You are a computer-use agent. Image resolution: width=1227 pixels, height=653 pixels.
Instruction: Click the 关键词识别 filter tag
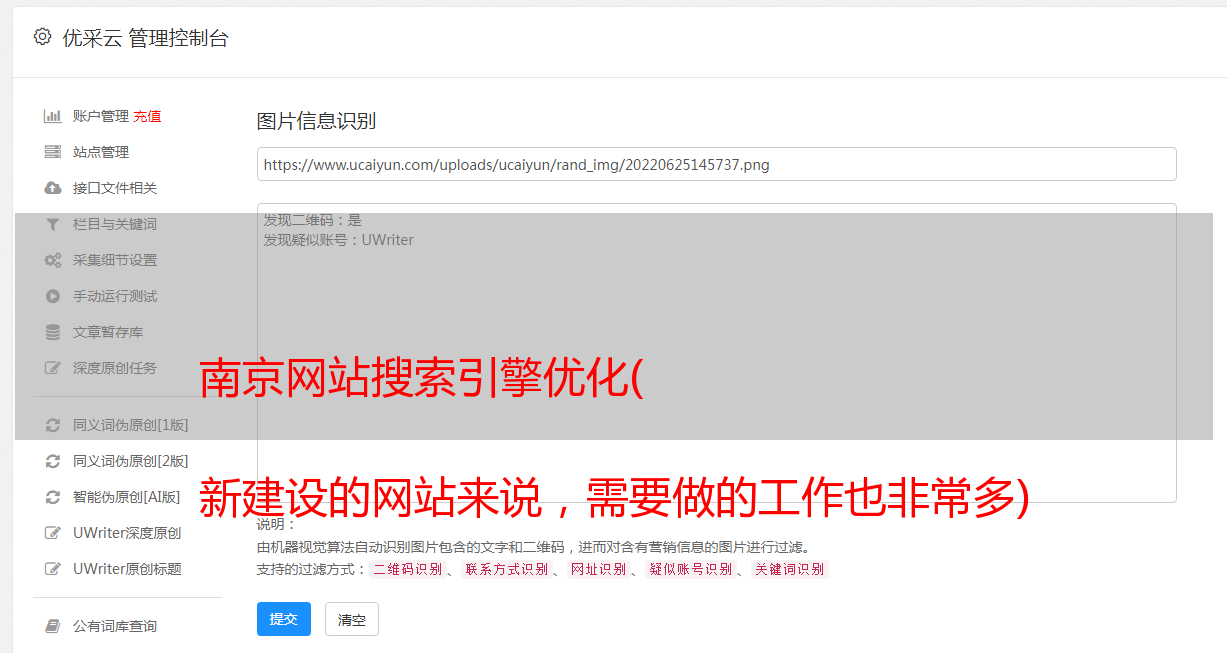[790, 569]
